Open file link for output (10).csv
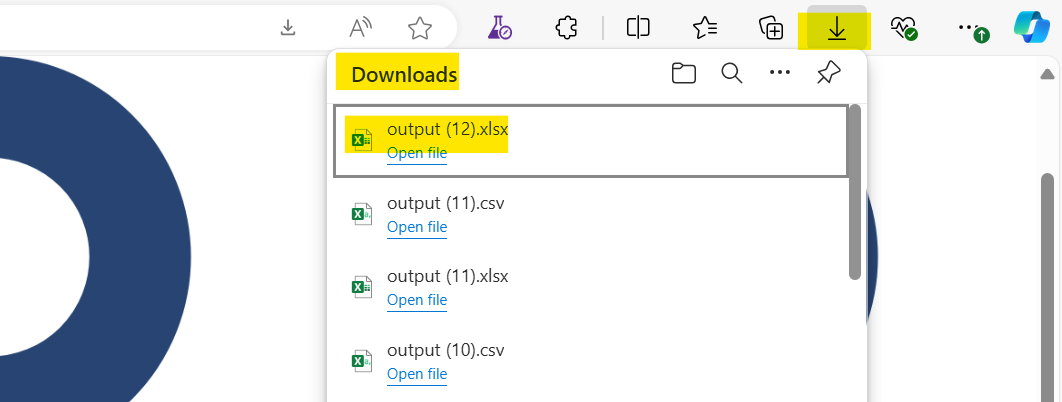Viewport: 1062px width, 402px height. click(x=417, y=374)
